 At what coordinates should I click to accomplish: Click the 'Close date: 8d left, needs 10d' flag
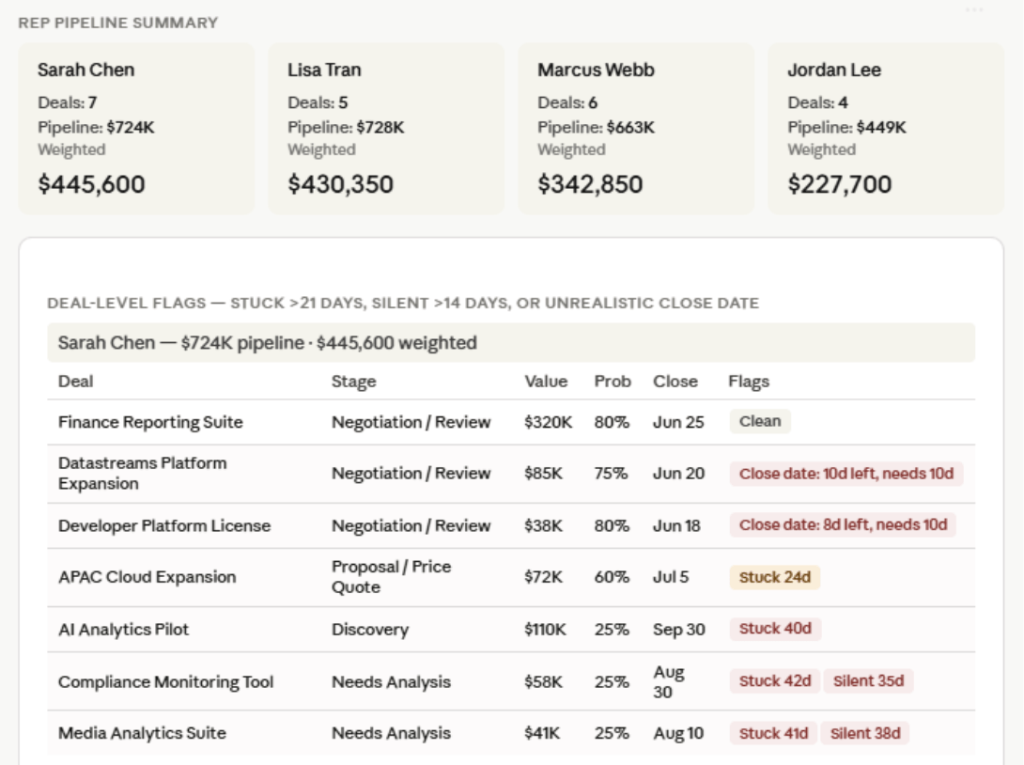[843, 525]
